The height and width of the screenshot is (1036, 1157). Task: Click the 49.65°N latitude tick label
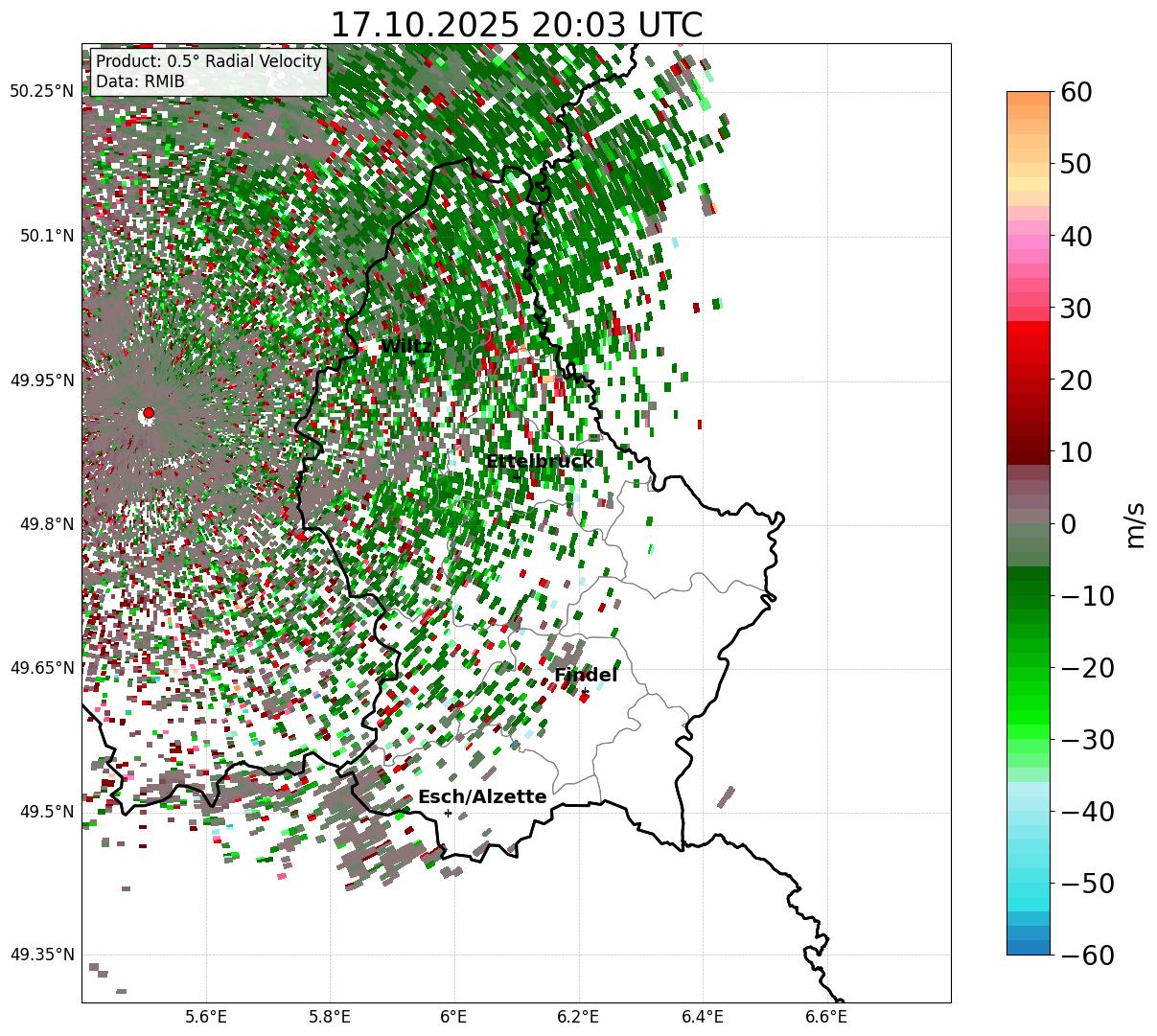click(x=41, y=668)
